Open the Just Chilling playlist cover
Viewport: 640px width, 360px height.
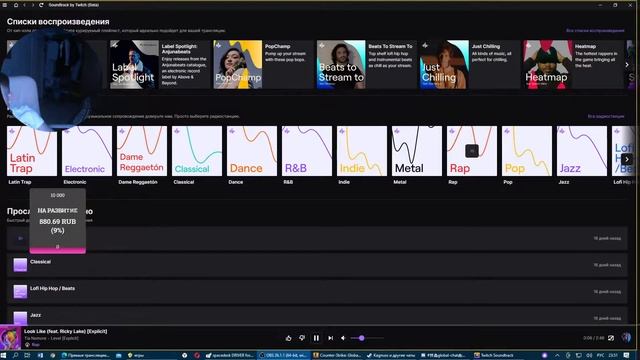click(444, 64)
